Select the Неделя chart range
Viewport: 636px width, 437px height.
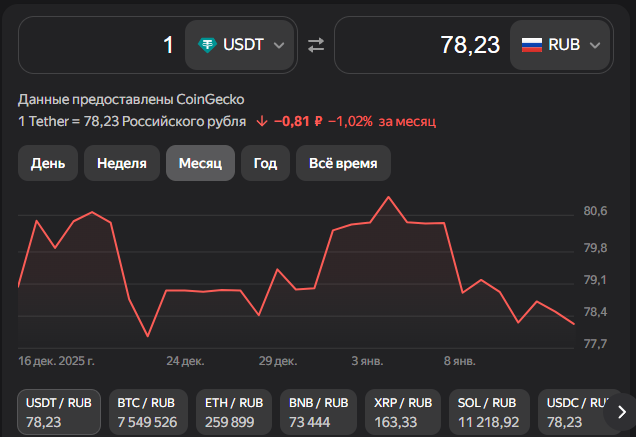pyautogui.click(x=122, y=163)
